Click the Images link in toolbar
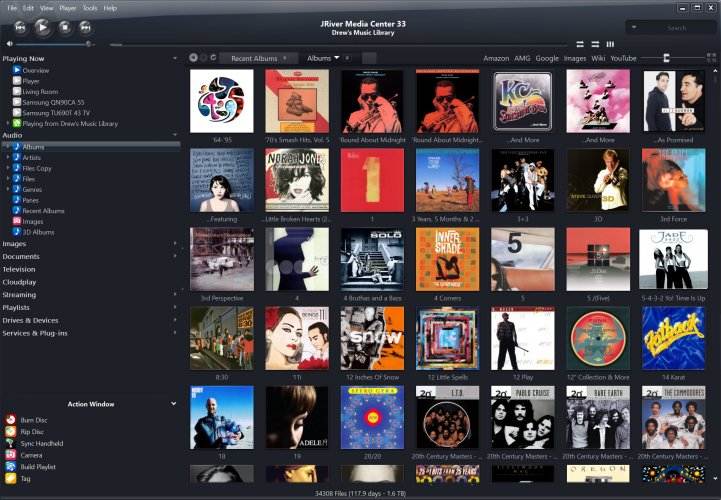 click(575, 58)
